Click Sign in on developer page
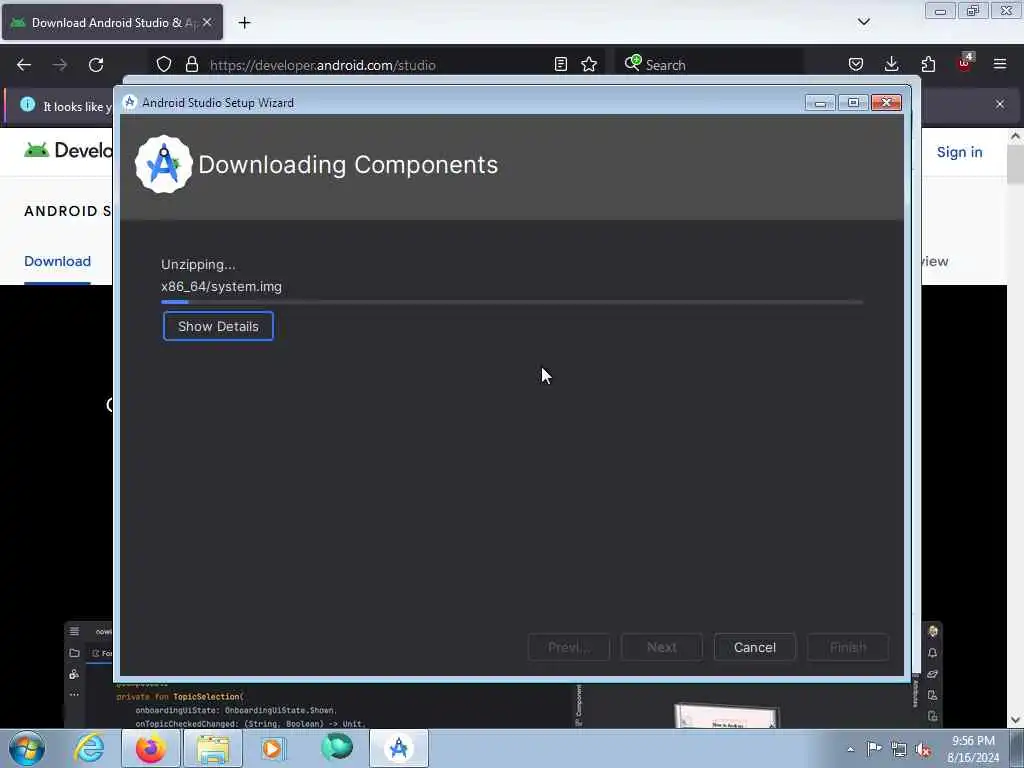Screen dimensions: 1024x768 [x=959, y=152]
